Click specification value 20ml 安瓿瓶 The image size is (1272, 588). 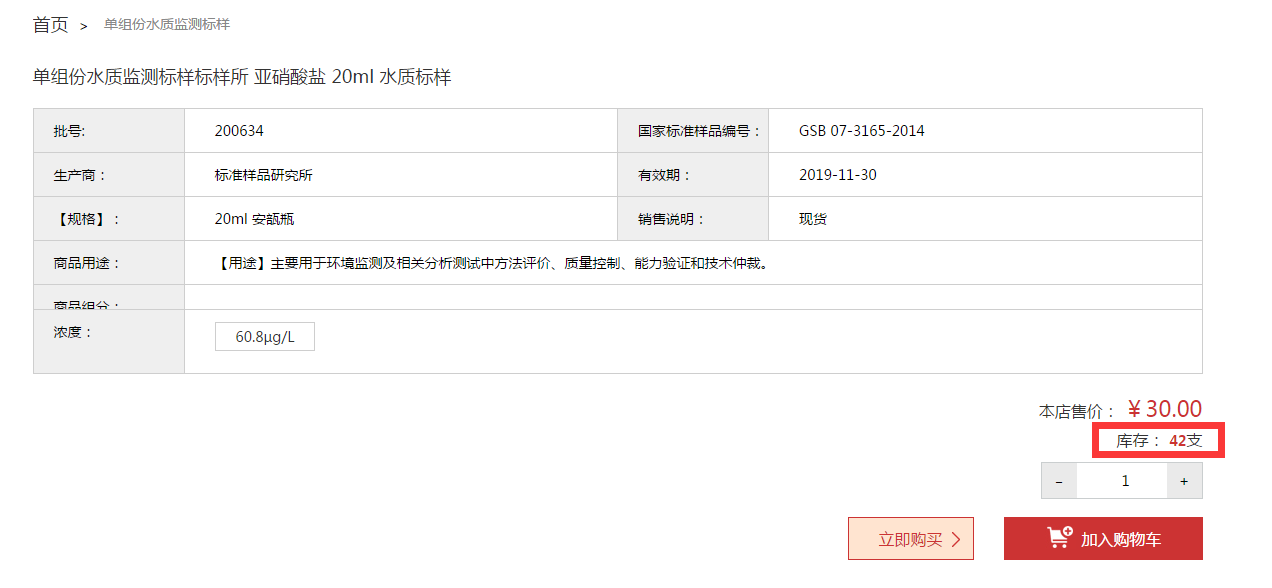(254, 219)
